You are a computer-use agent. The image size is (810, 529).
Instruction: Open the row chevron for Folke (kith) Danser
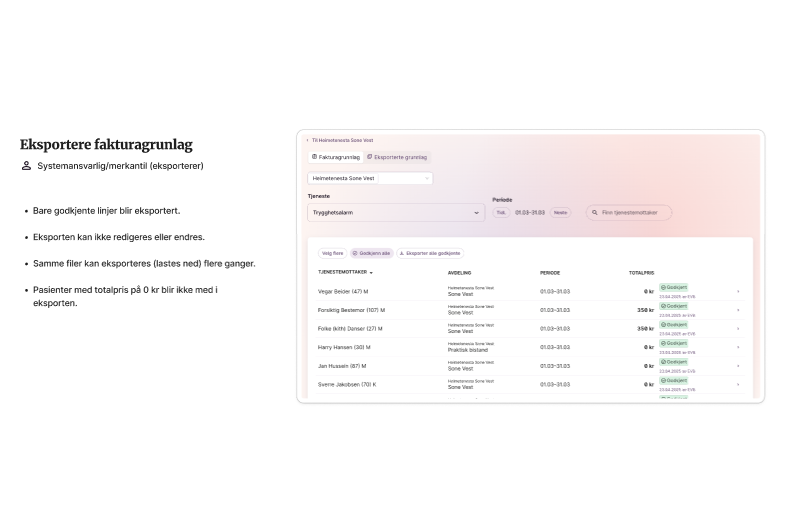click(738, 329)
